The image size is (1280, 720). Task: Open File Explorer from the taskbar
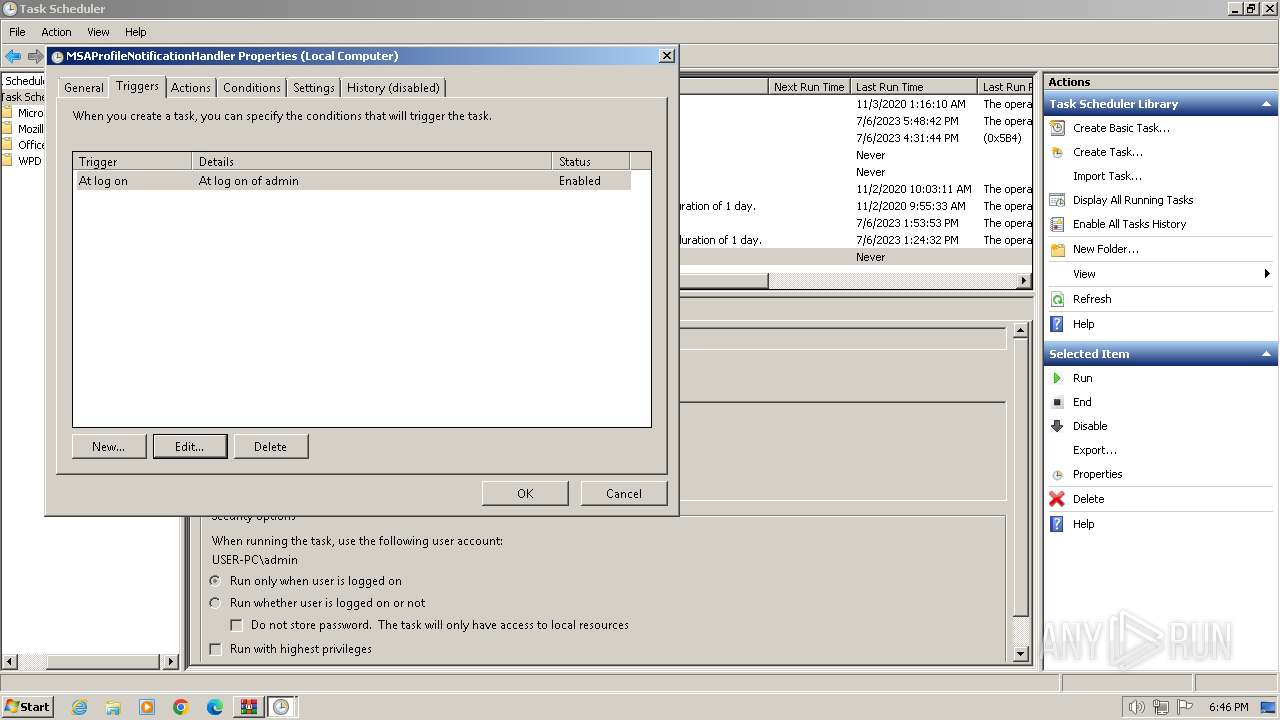(x=113, y=707)
